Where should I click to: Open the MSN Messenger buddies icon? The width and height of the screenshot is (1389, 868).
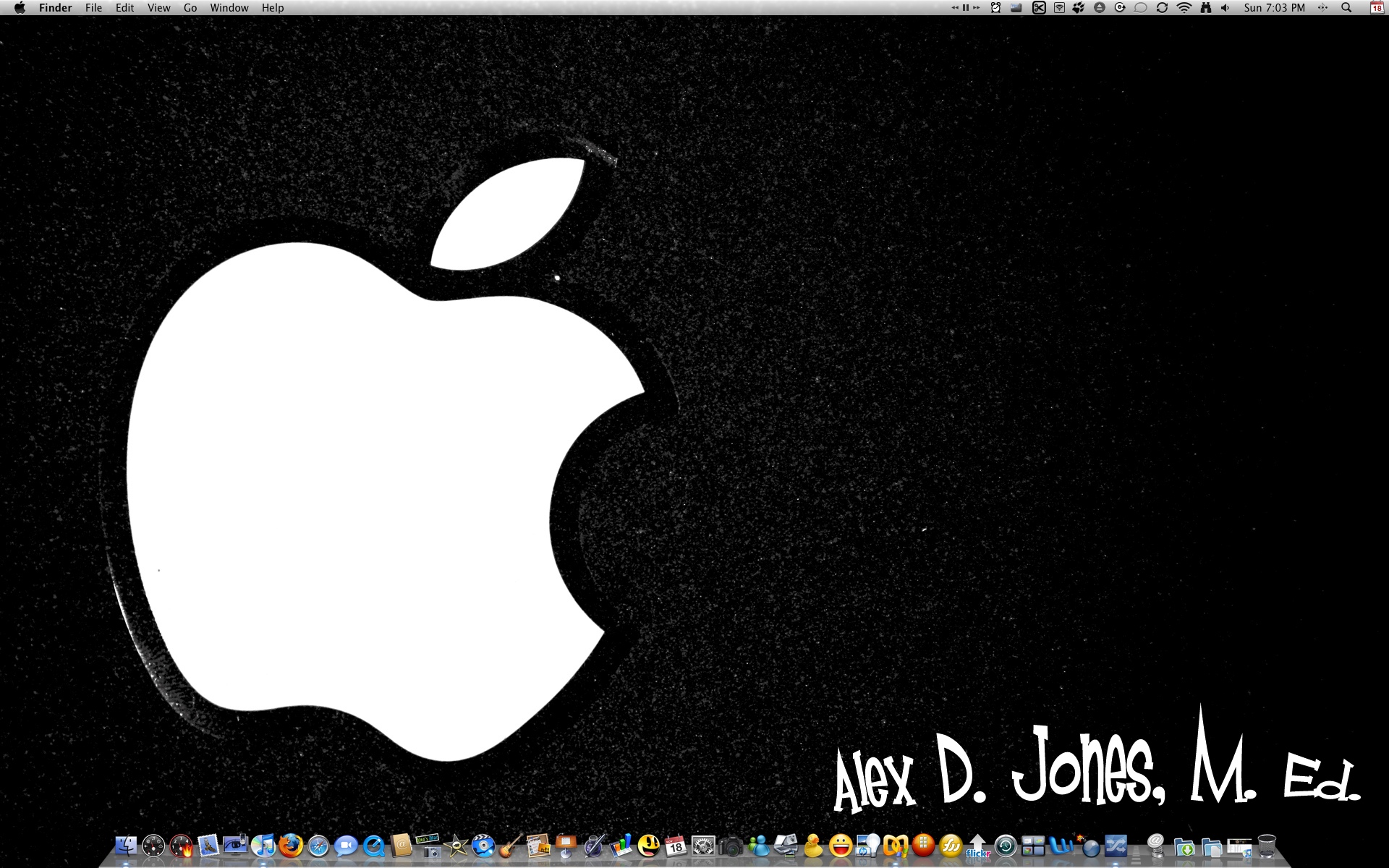coord(758,846)
